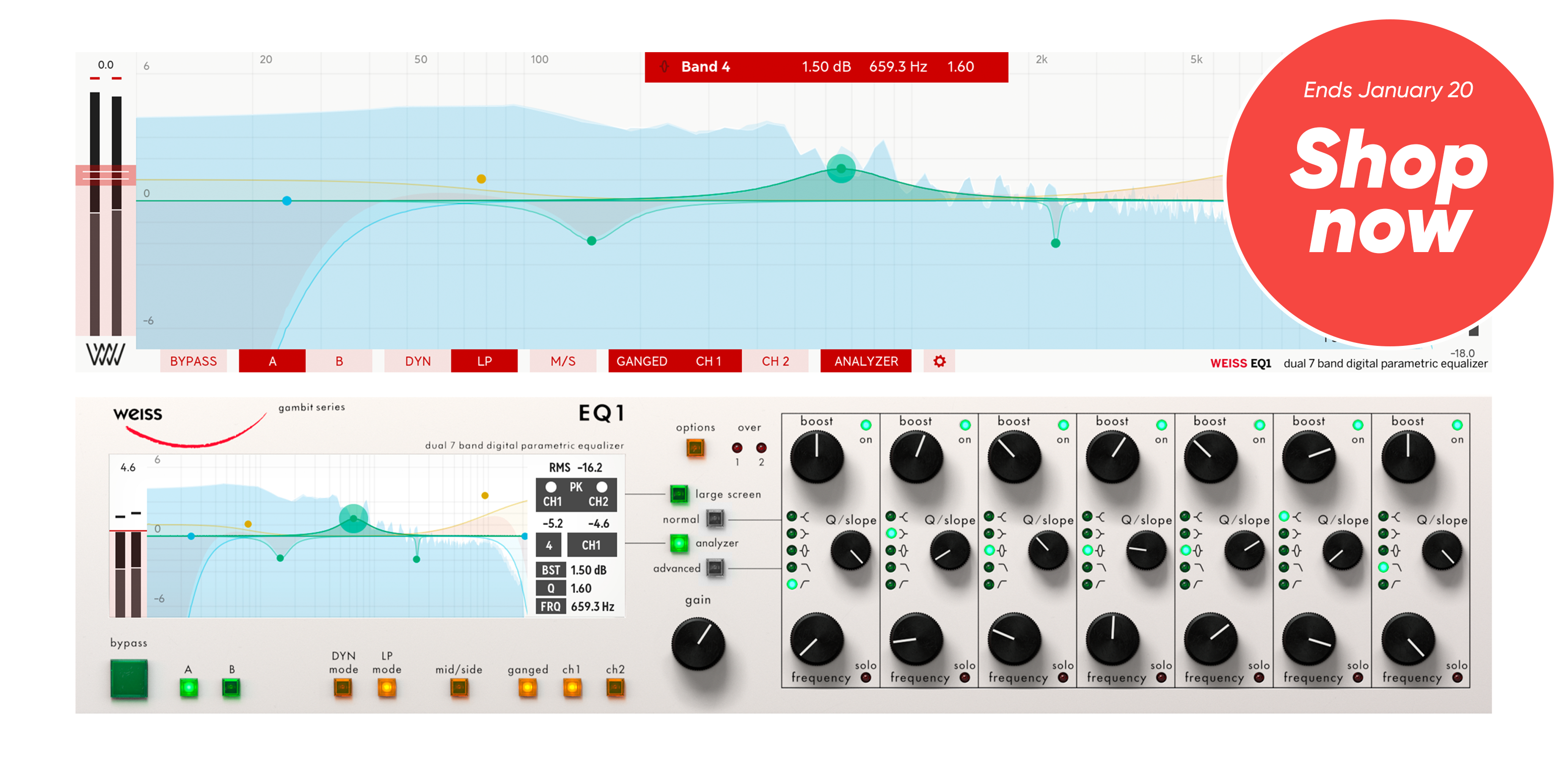Click the Weiss W logo under meters
This screenshot has height=784, width=1568.
(105, 354)
